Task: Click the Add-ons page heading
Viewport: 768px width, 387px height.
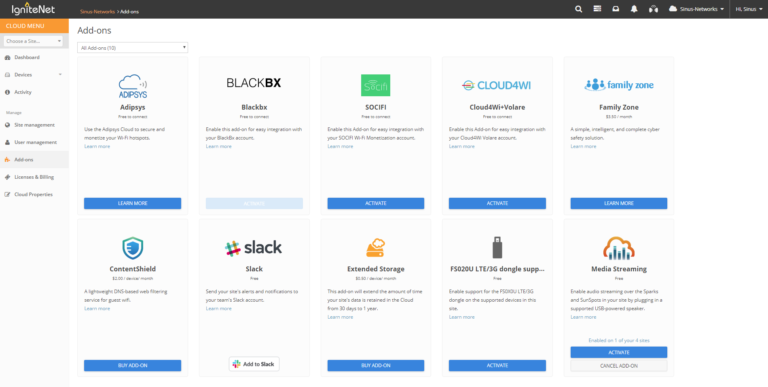Action: click(94, 30)
